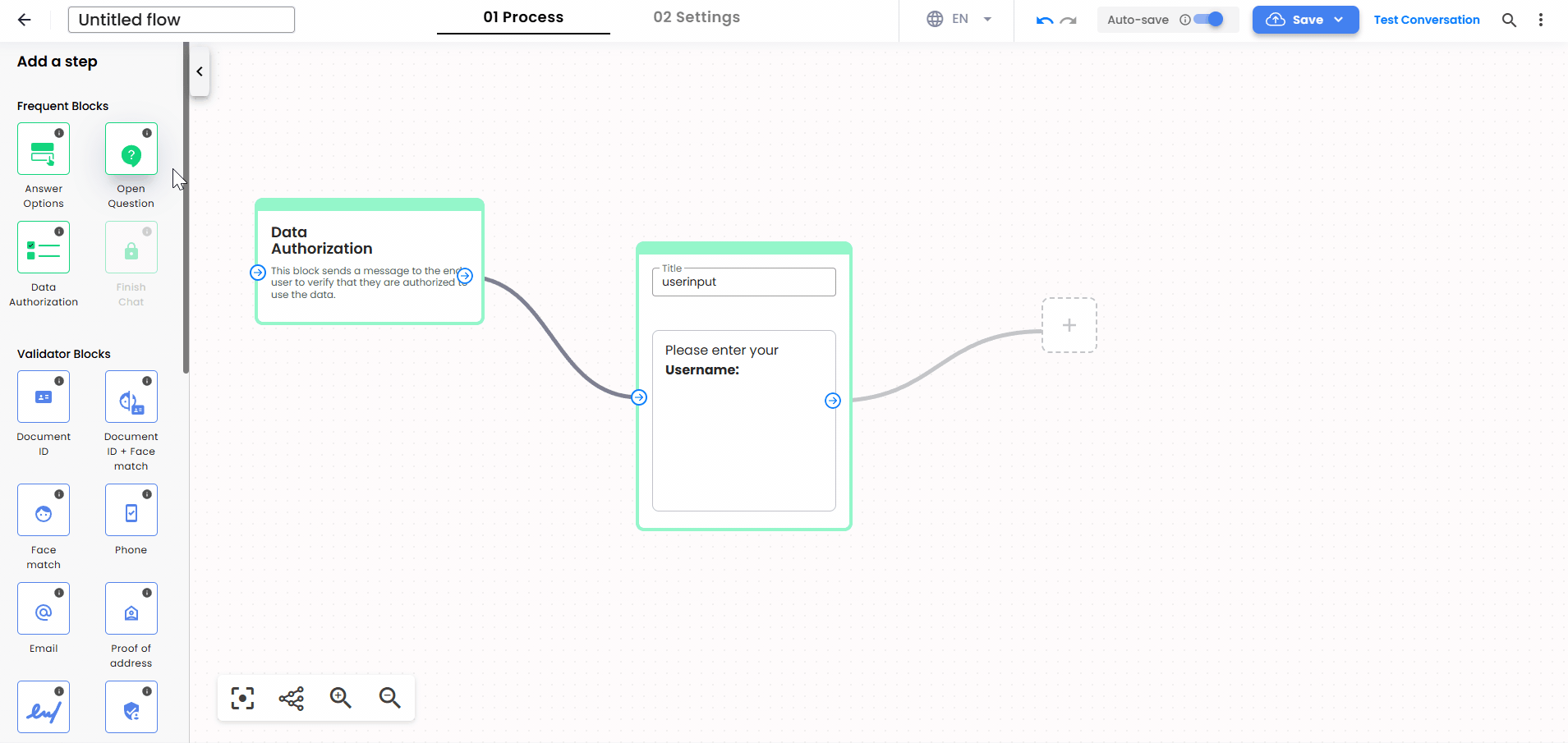
Task: Click the Untitled flow name field
Action: [x=181, y=20]
